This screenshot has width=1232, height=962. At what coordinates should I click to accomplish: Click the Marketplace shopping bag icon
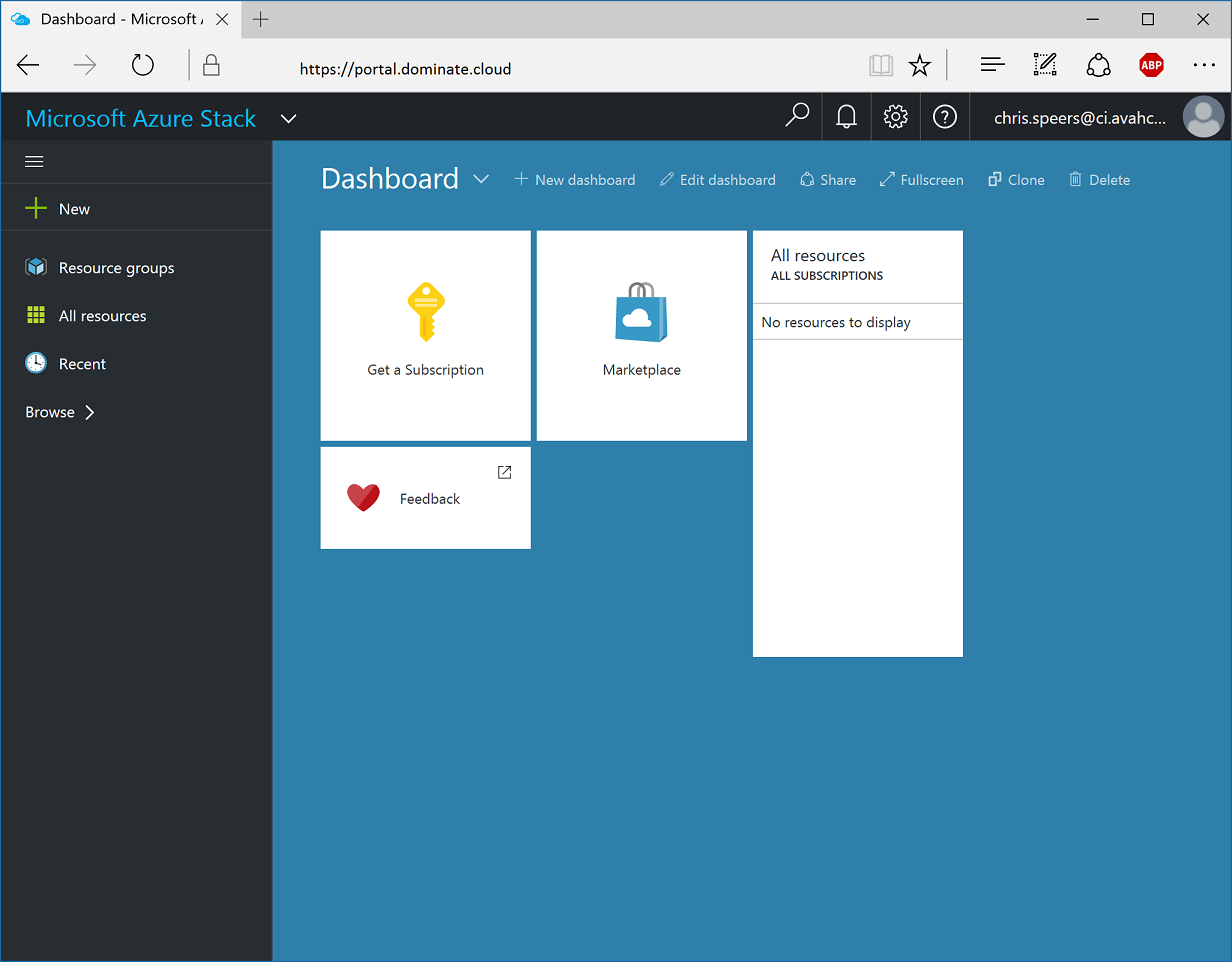tap(641, 312)
